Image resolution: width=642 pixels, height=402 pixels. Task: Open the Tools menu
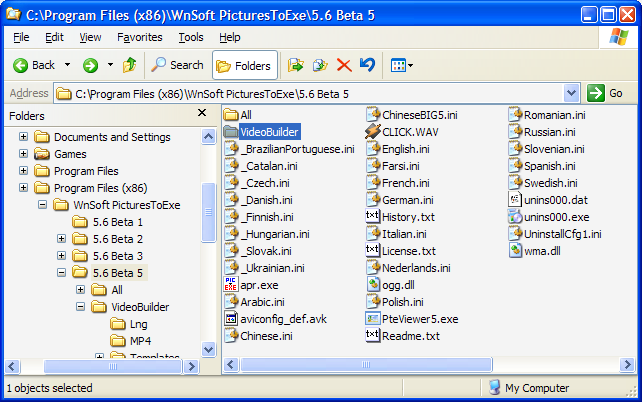pos(191,37)
